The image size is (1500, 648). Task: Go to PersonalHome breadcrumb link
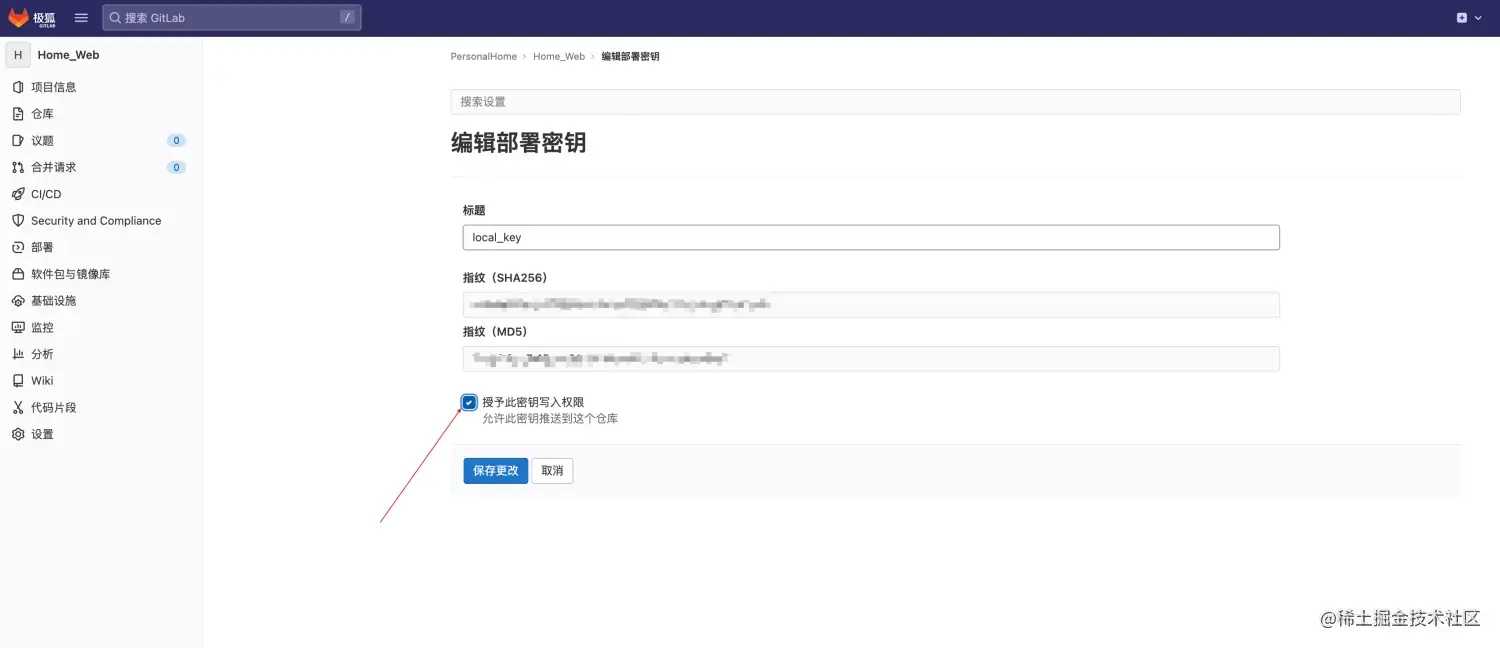pyautogui.click(x=484, y=57)
